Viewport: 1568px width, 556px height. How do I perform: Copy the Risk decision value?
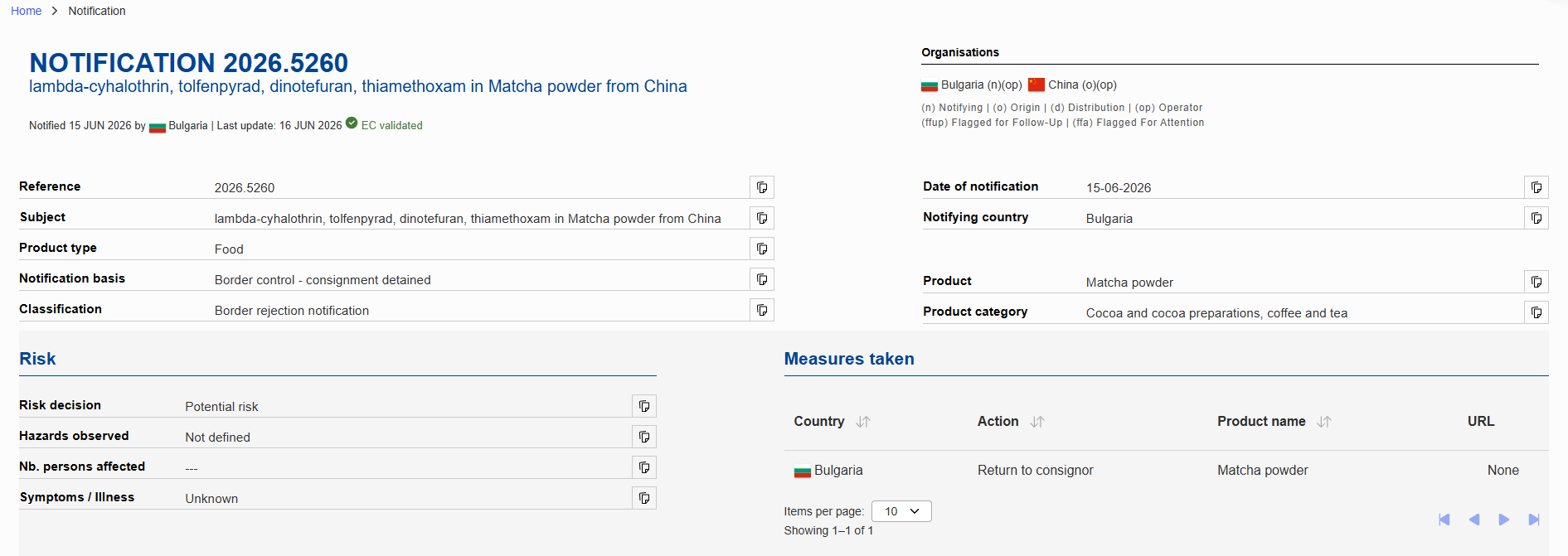[x=644, y=406]
